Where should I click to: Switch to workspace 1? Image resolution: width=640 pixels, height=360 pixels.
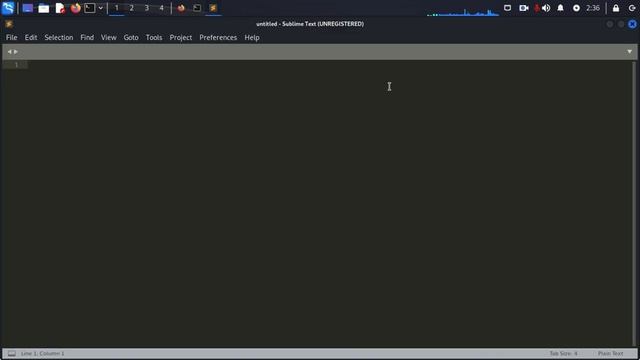pos(117,8)
